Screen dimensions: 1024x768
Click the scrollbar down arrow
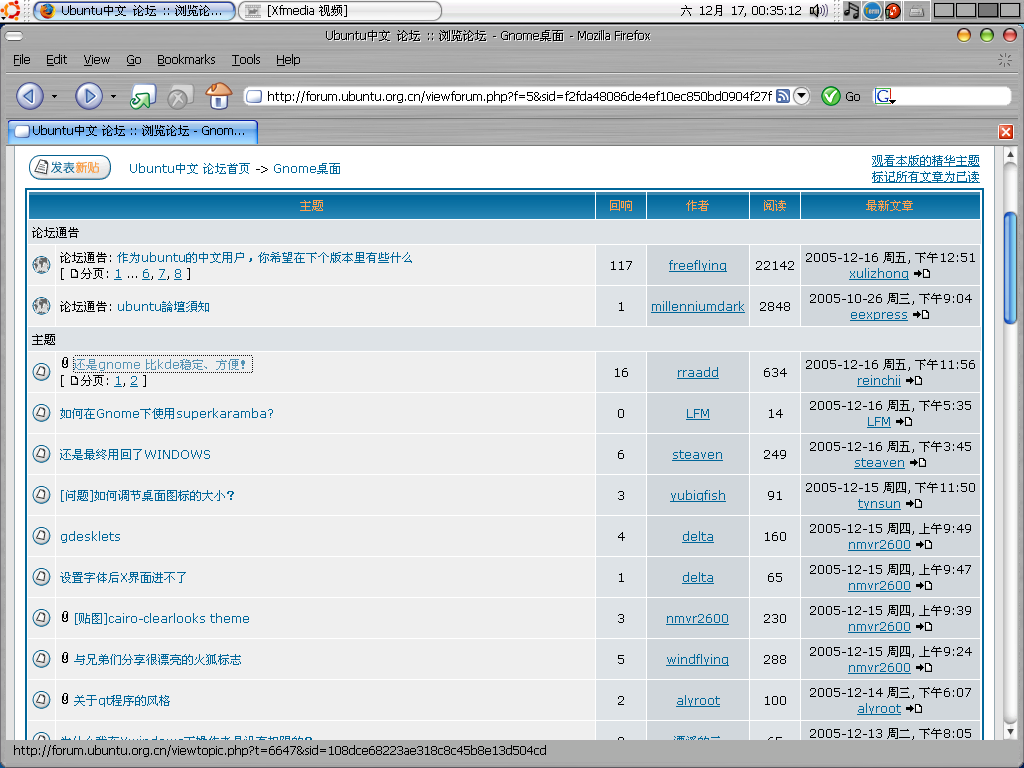(1010, 732)
